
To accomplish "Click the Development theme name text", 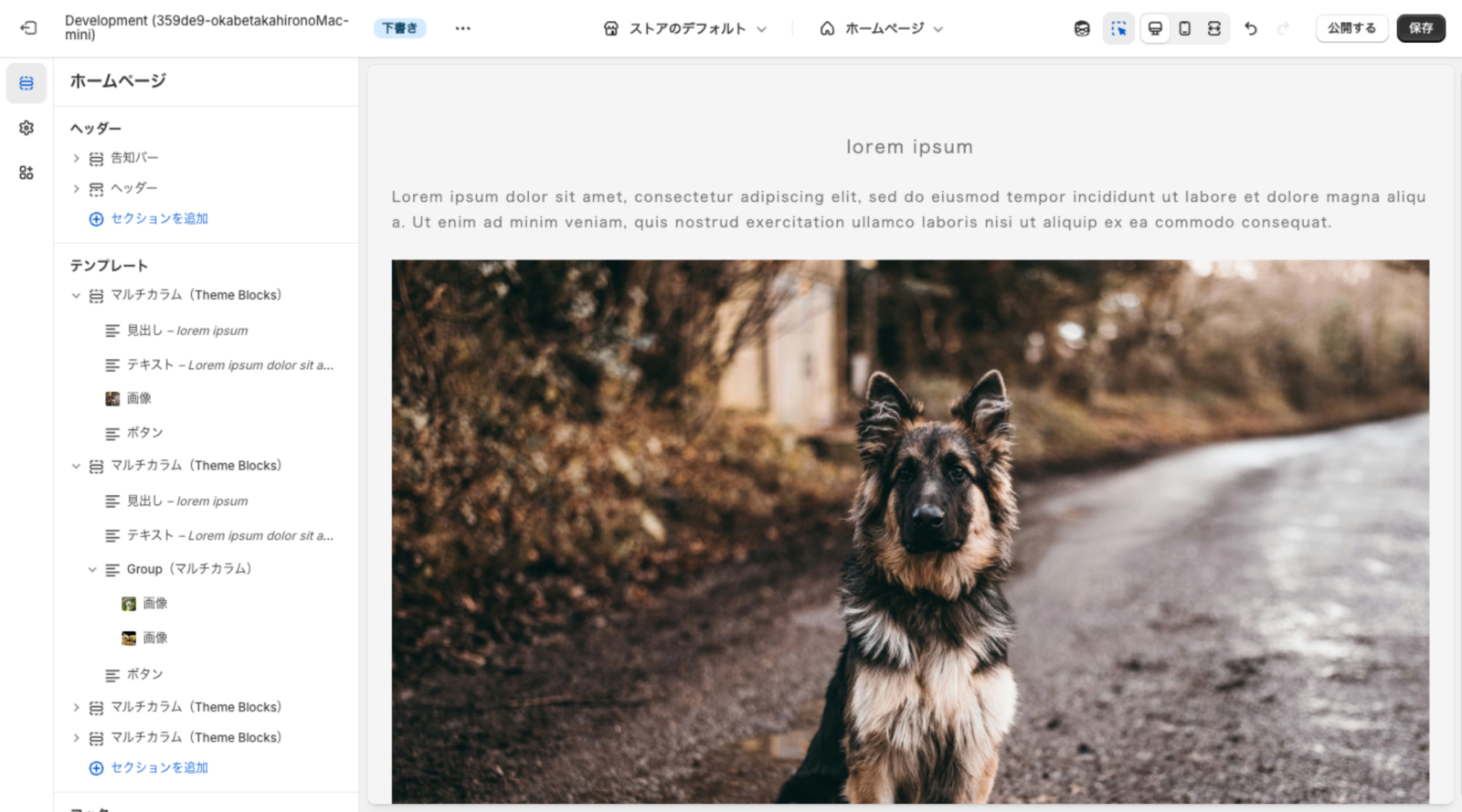I will [207, 27].
